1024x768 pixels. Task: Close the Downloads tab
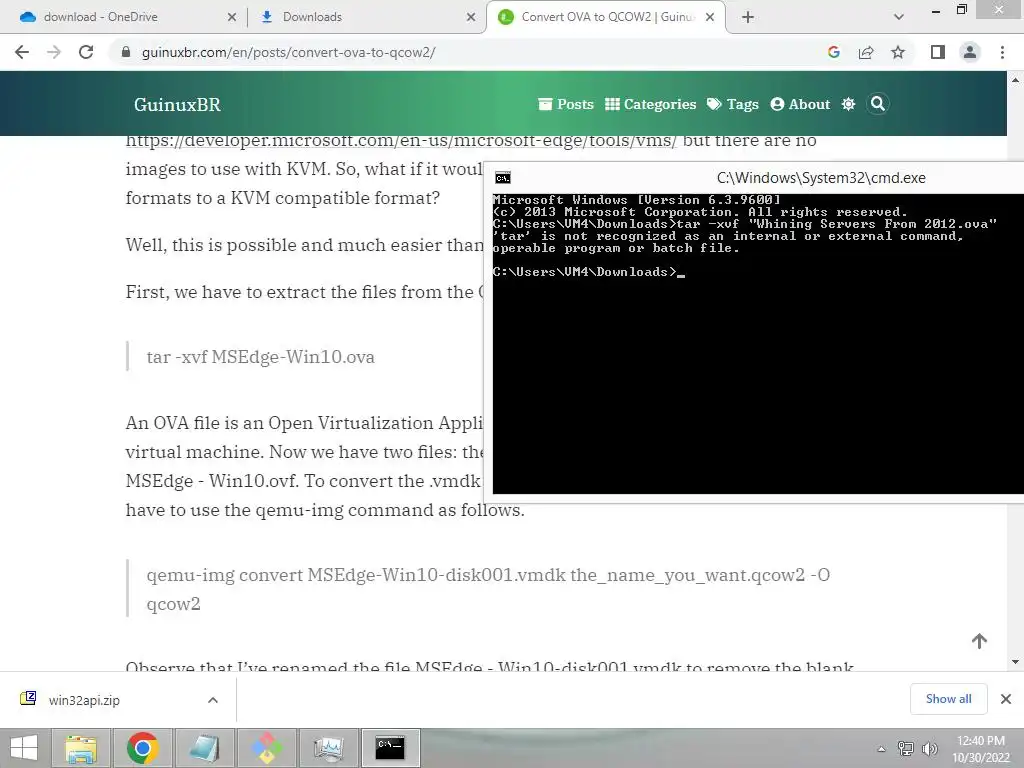click(471, 17)
